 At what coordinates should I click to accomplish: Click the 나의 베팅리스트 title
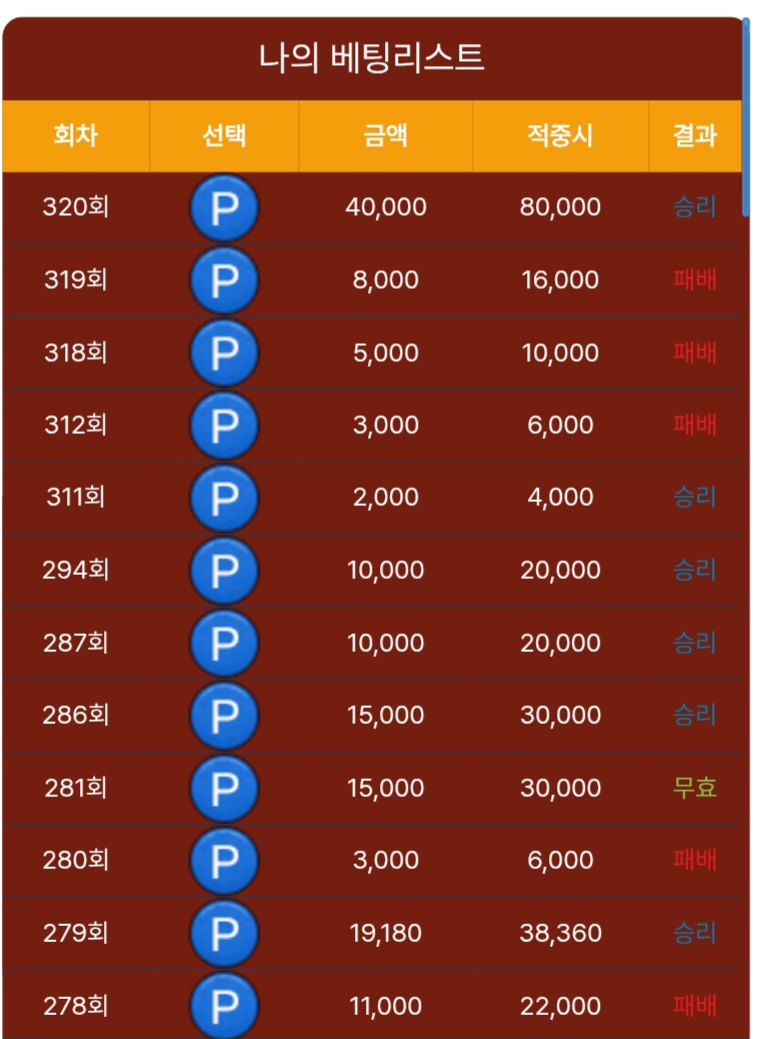pos(372,57)
